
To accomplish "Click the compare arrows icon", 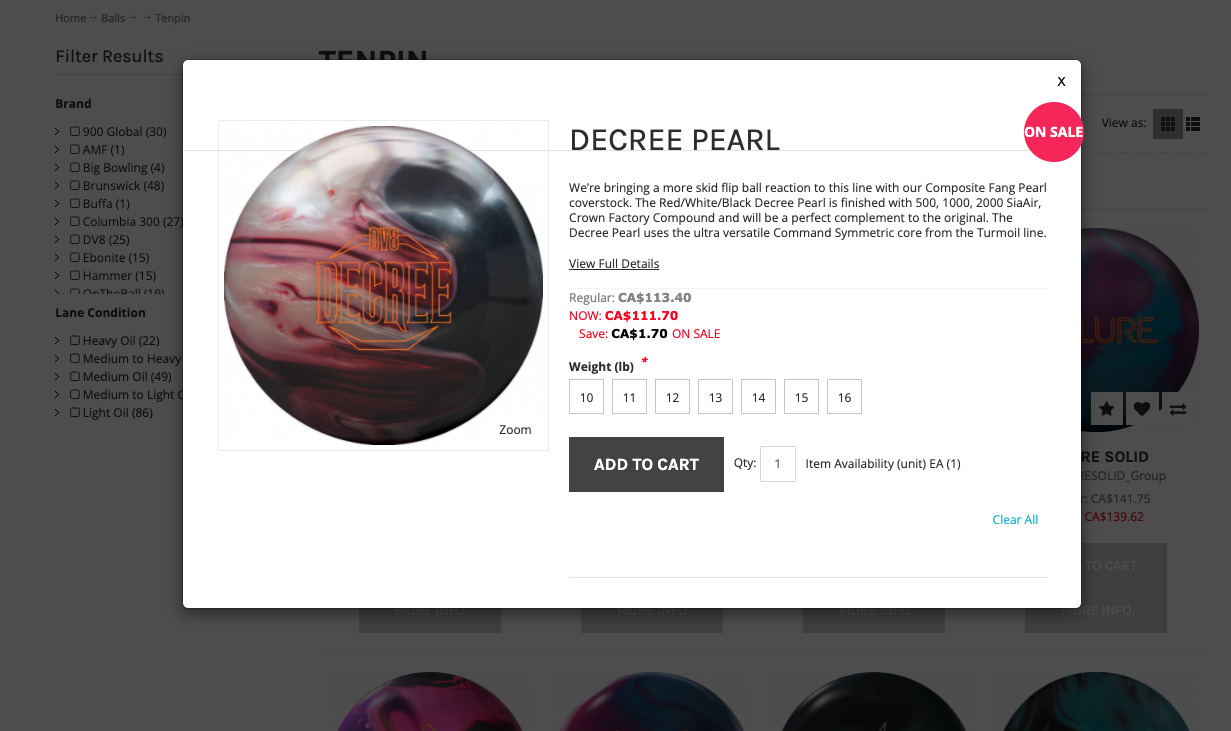I will tap(1178, 409).
